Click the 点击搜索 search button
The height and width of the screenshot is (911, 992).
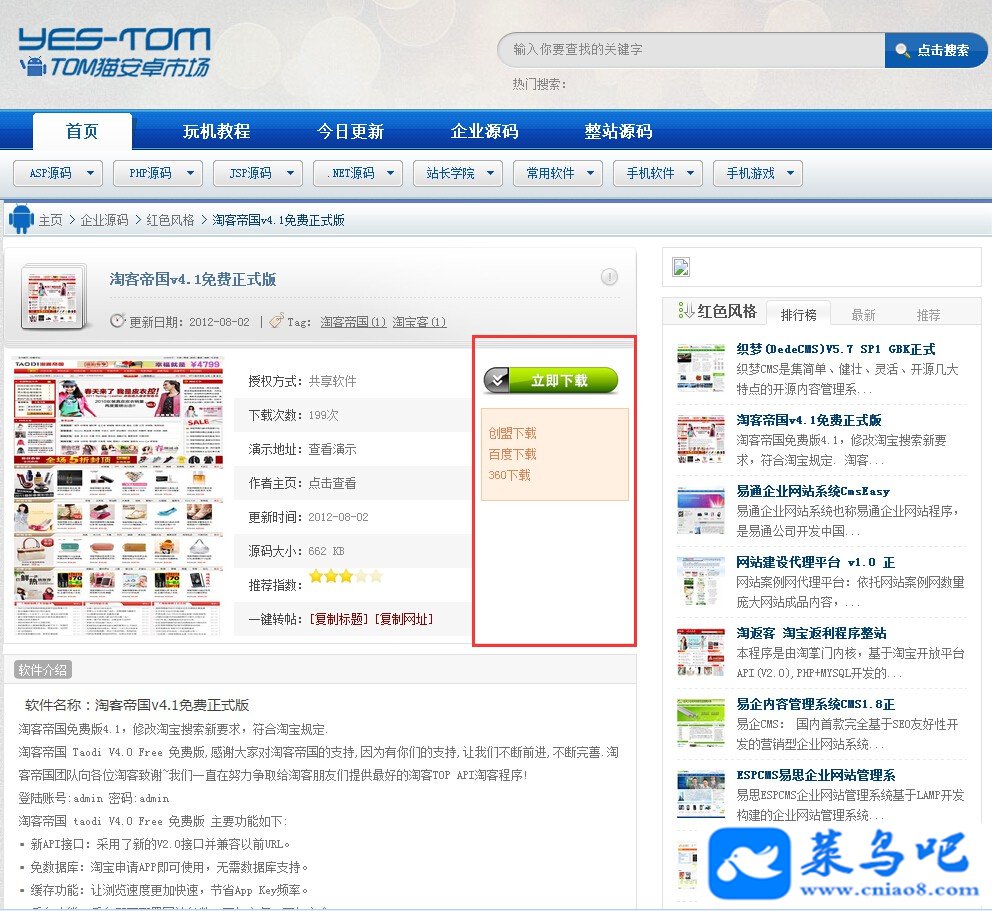click(934, 50)
